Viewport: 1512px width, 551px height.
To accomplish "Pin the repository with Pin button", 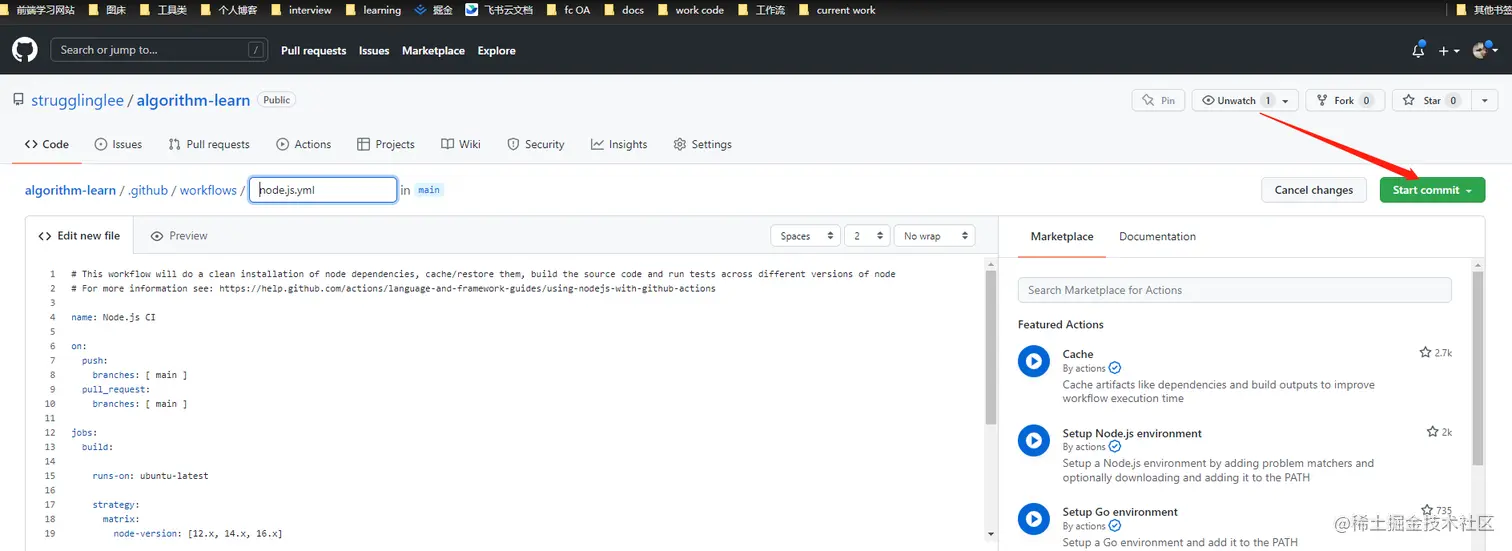I will pos(1158,101).
